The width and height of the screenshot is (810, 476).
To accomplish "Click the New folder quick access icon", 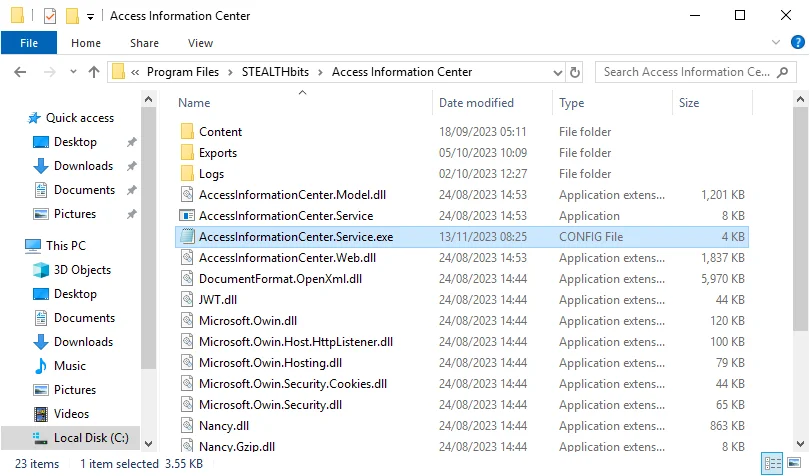I will 72,16.
